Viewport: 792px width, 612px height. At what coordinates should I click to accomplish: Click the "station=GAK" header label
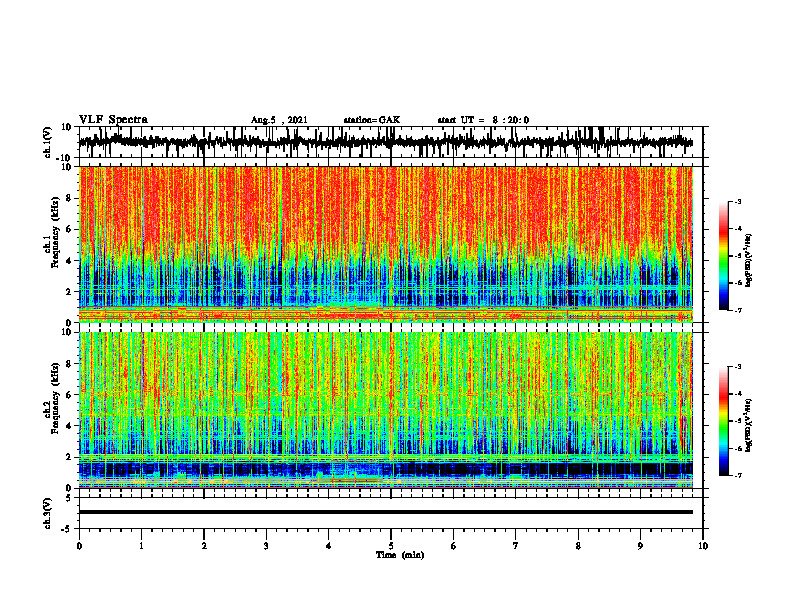[372, 120]
